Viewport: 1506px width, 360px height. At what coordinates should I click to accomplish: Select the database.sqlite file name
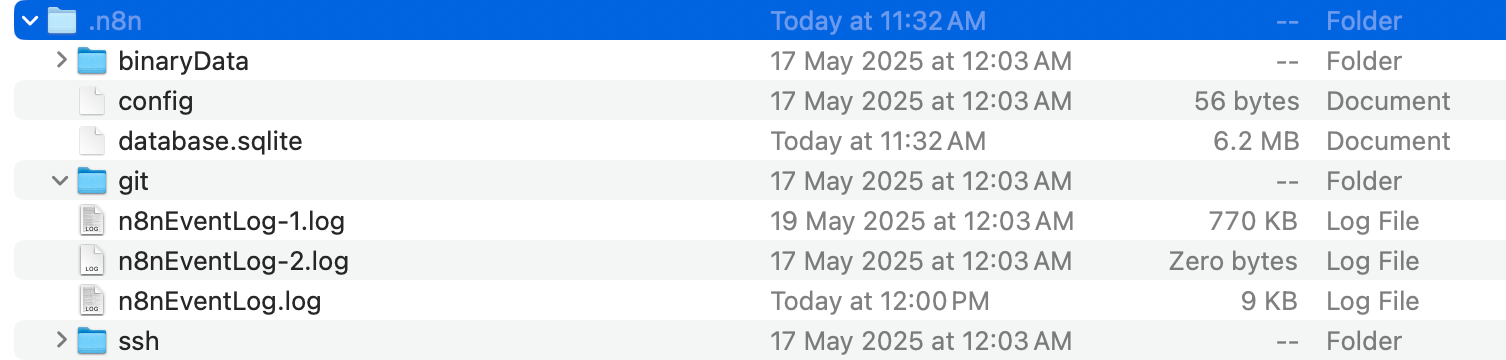pos(210,141)
